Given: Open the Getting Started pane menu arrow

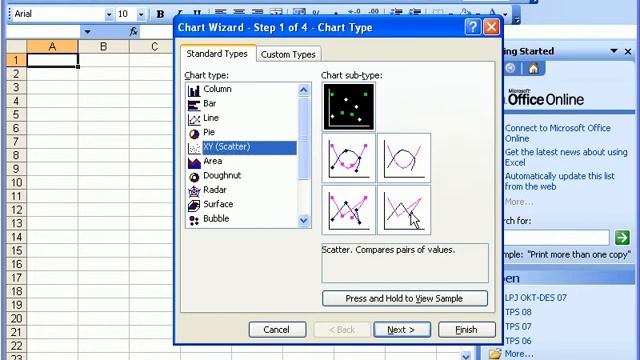Looking at the screenshot, I should 614,51.
